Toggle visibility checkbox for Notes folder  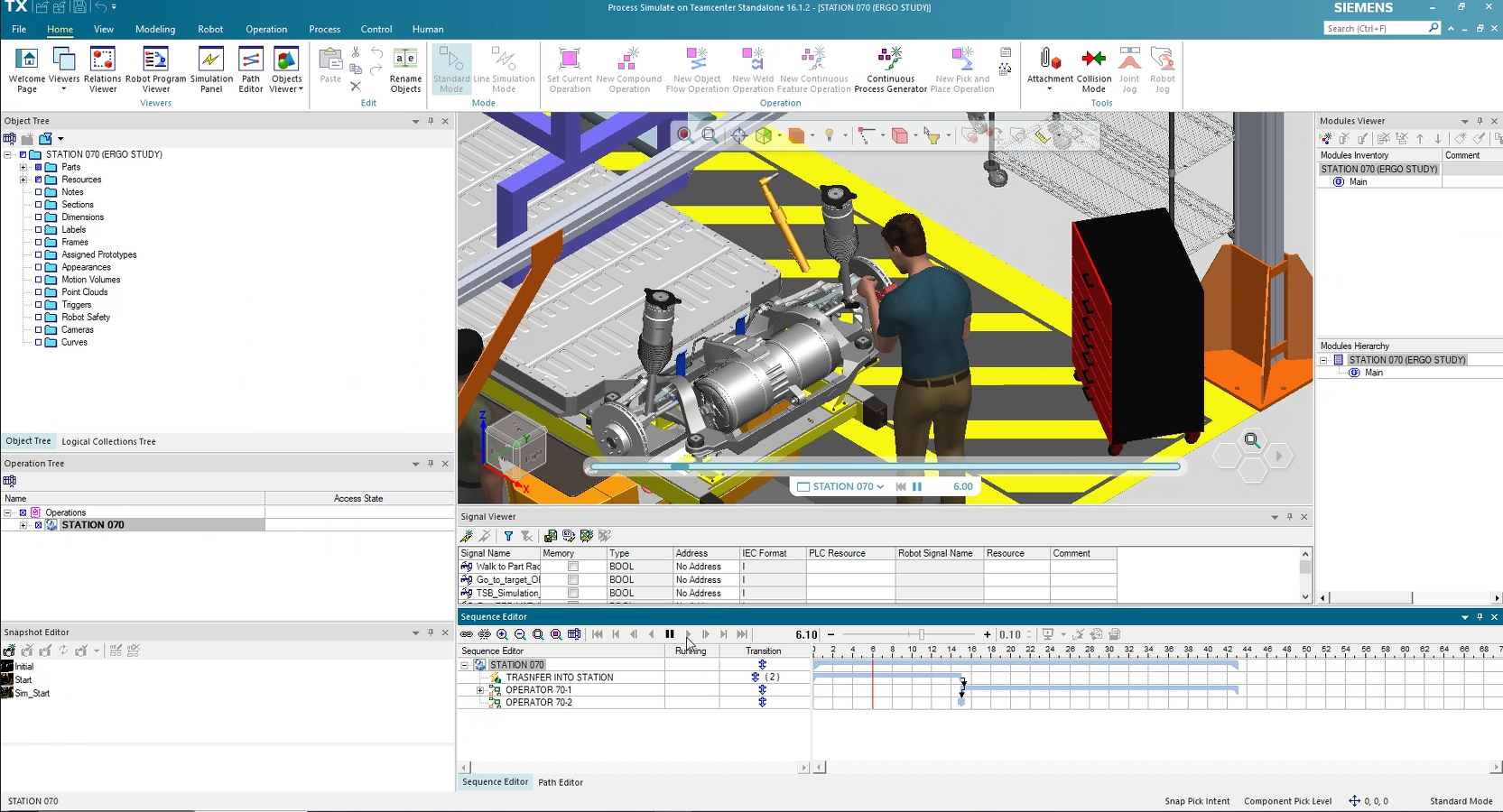tap(39, 192)
